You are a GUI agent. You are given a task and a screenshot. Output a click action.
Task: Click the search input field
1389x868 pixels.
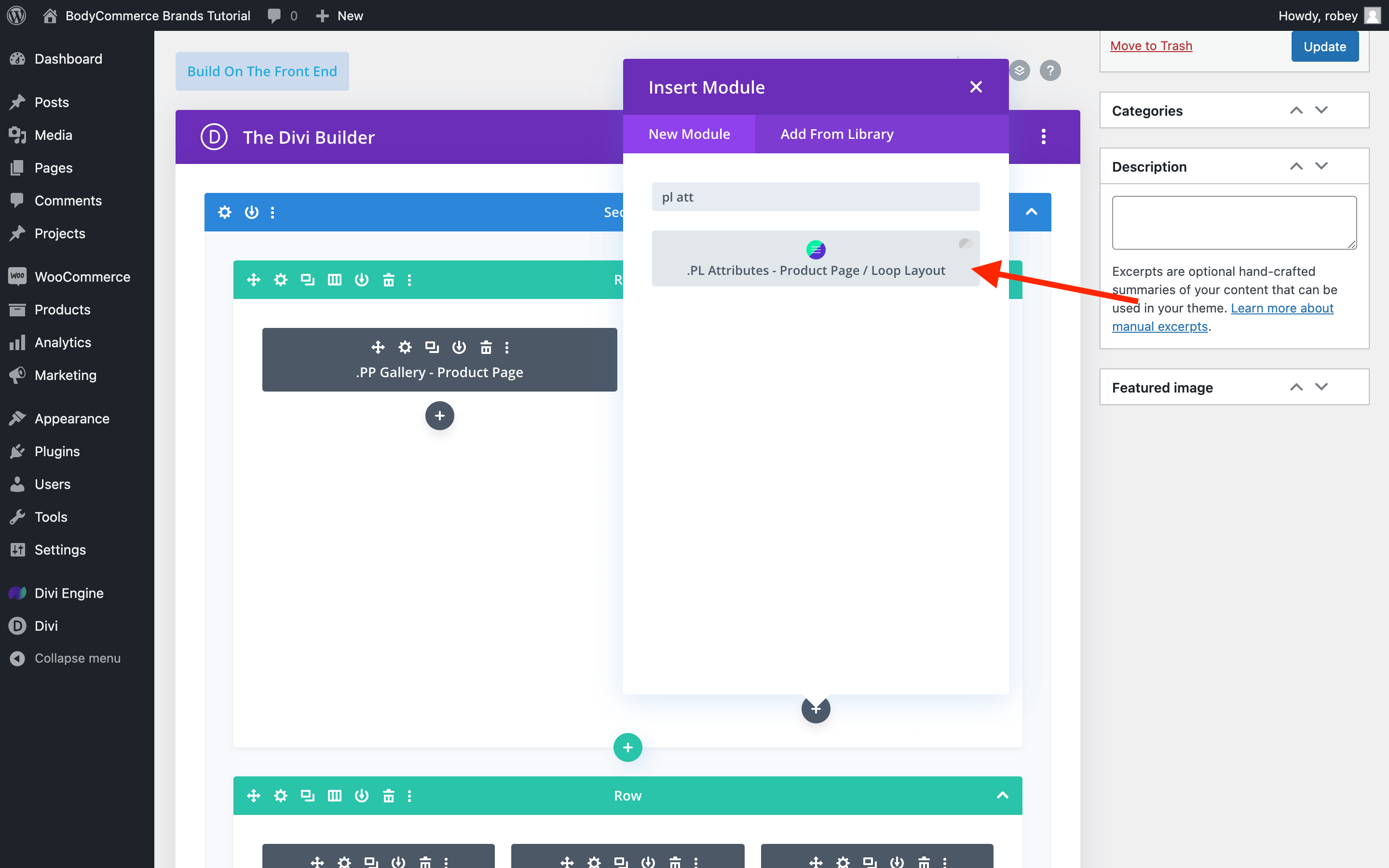click(816, 196)
